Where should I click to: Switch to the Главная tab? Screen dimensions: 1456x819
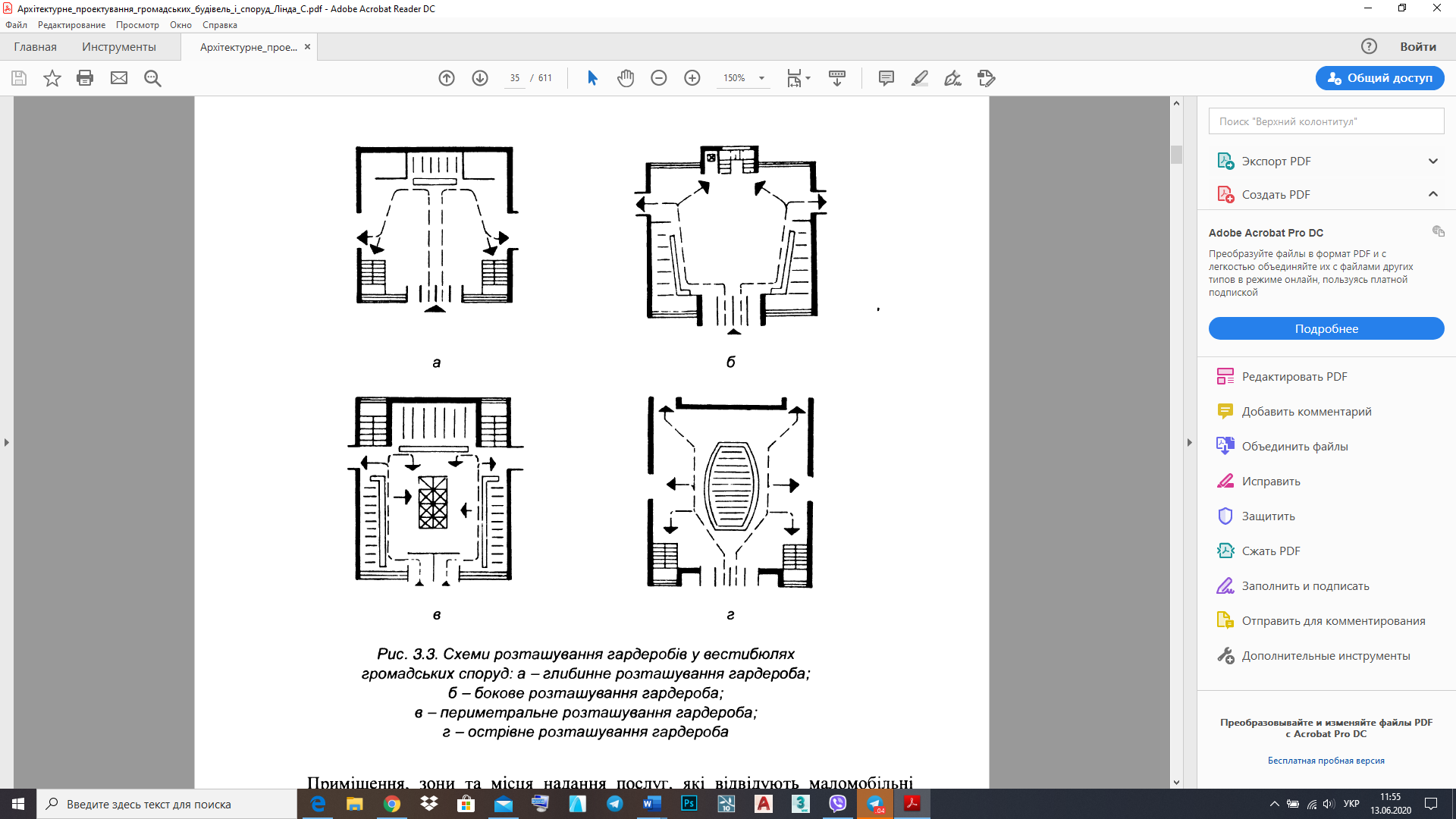35,47
